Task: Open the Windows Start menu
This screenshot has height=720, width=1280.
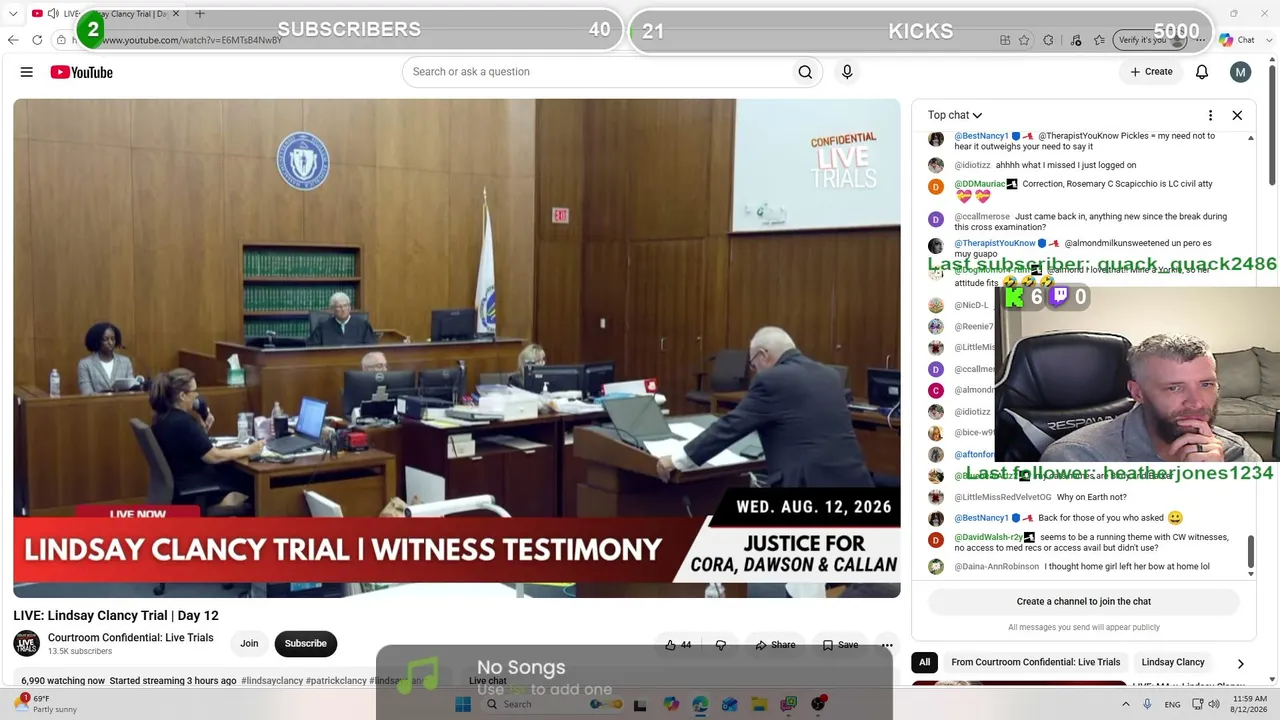Action: pyautogui.click(x=463, y=704)
